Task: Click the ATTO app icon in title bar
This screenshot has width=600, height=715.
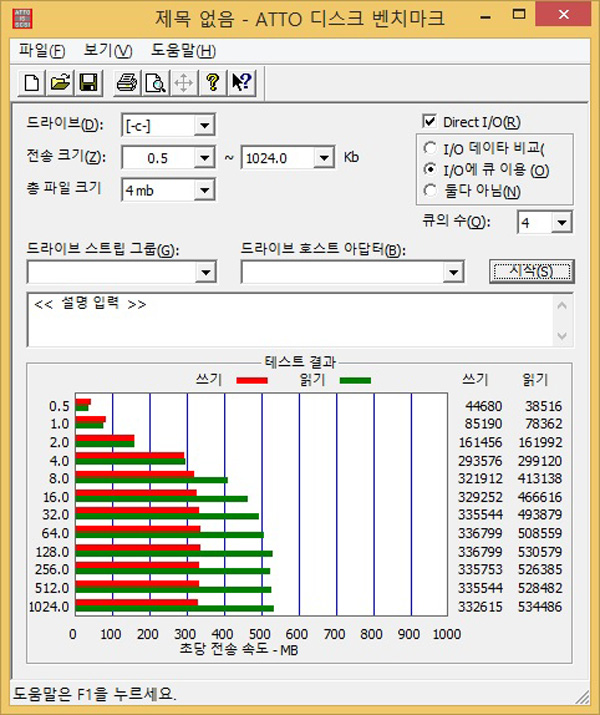Action: 19,18
